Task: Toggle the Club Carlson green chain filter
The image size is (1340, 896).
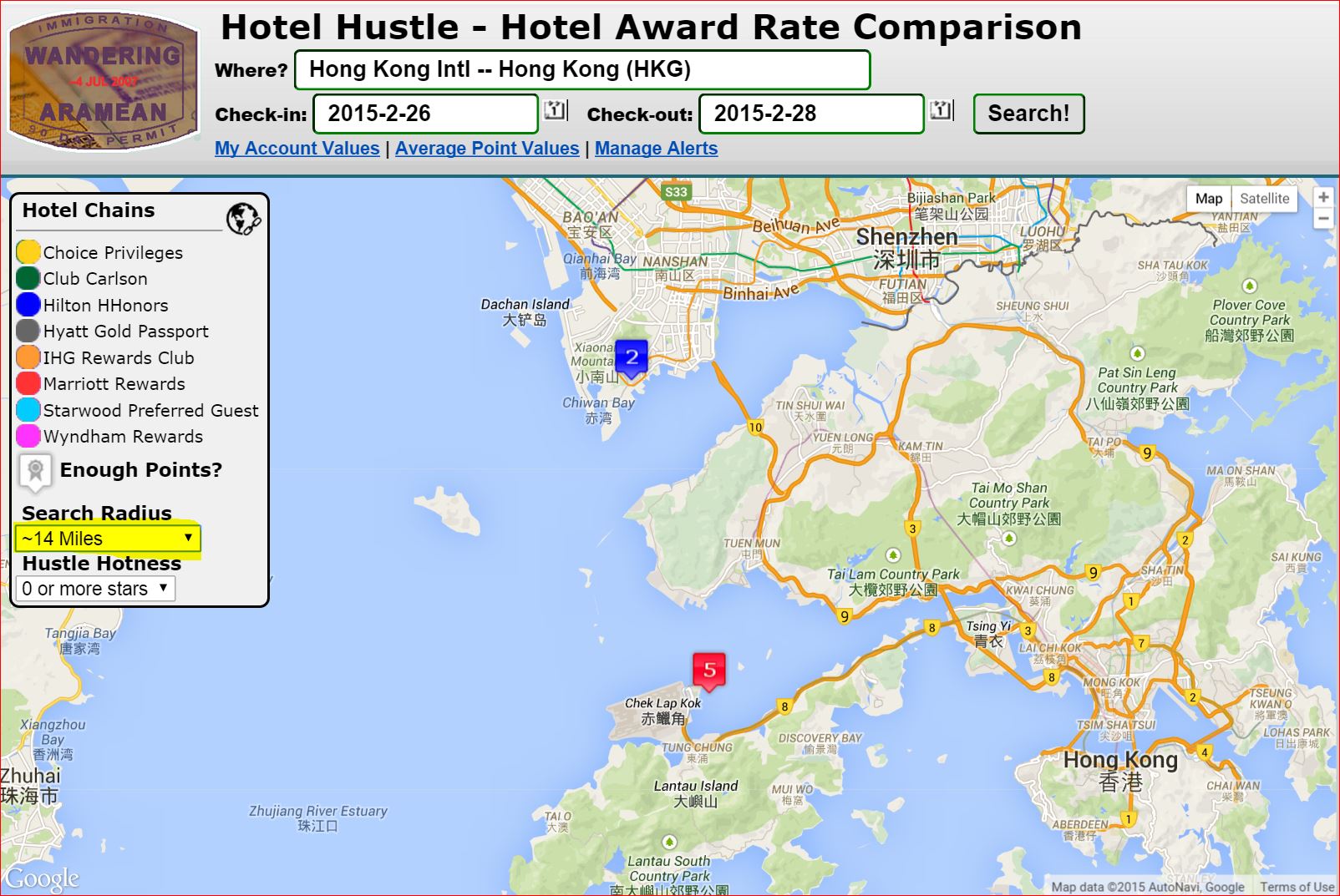Action: point(28,278)
